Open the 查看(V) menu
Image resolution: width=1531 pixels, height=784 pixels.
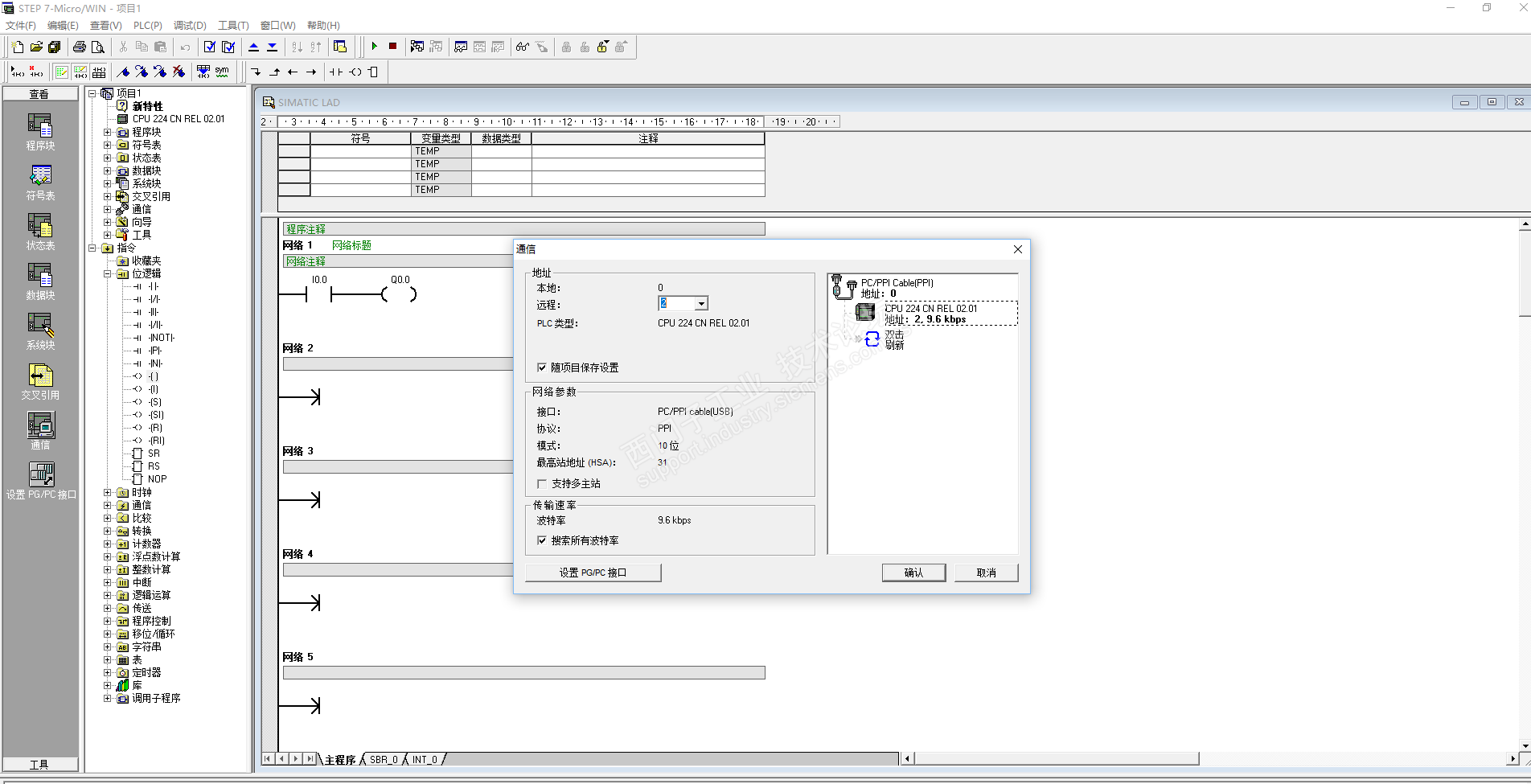[x=106, y=26]
